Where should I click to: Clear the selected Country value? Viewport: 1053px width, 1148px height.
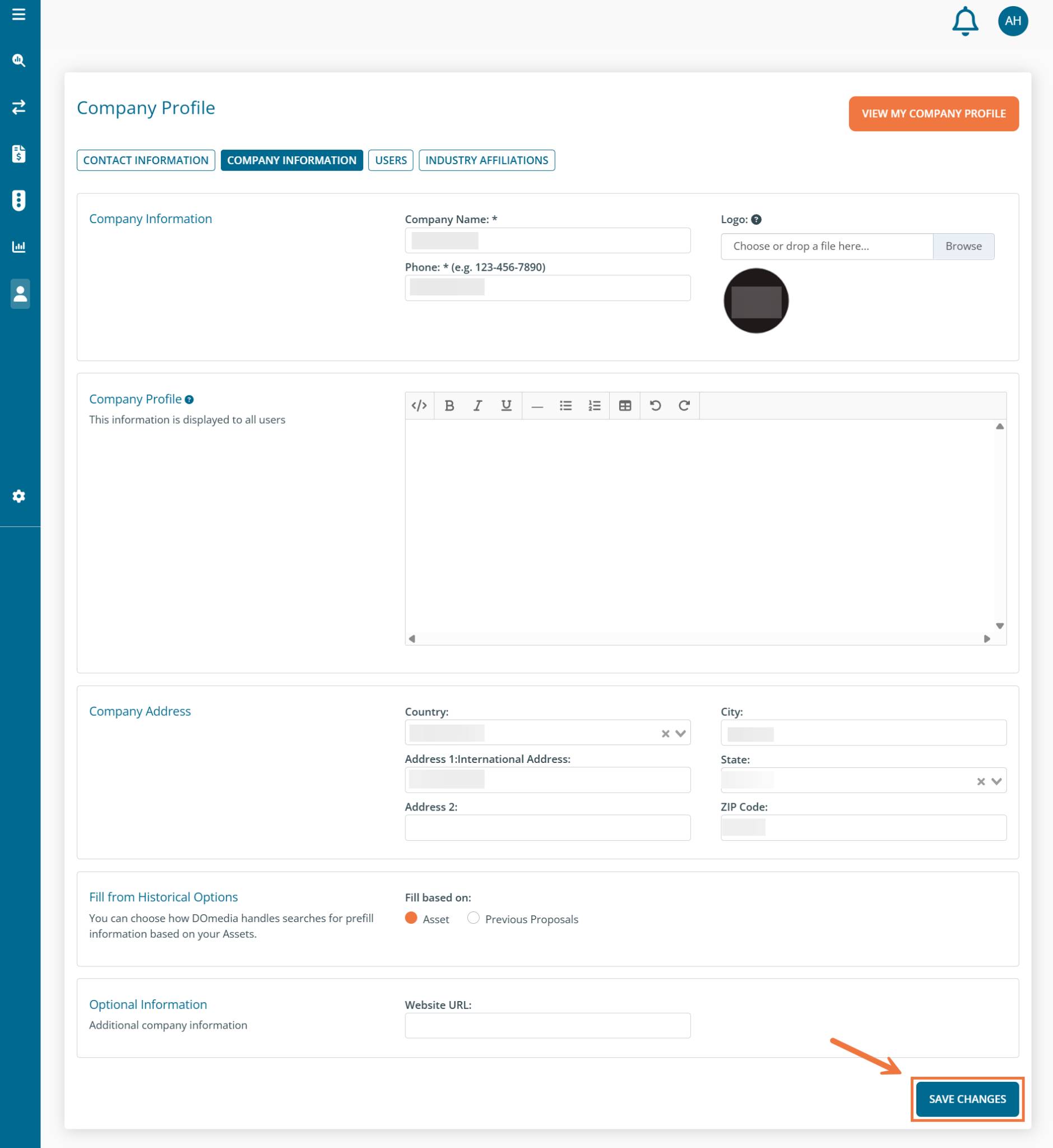665,734
